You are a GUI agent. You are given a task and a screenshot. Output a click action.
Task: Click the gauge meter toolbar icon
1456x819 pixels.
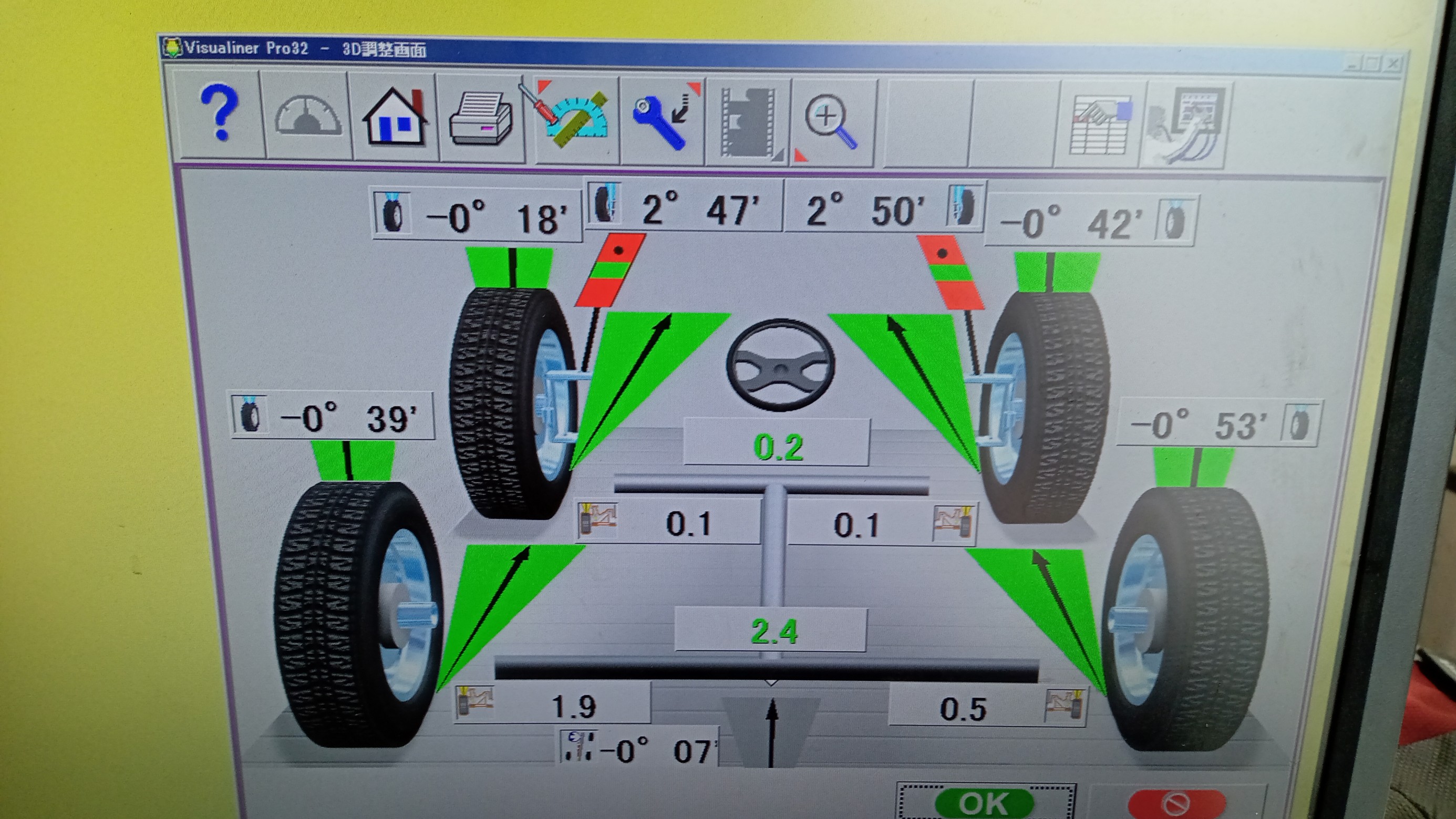pos(308,116)
